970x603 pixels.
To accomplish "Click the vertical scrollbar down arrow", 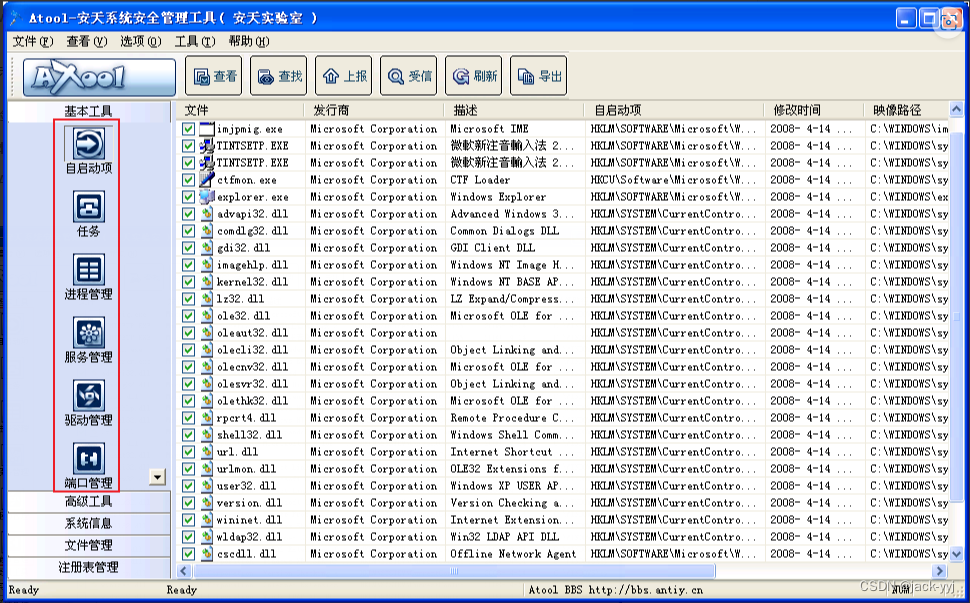I will point(956,554).
